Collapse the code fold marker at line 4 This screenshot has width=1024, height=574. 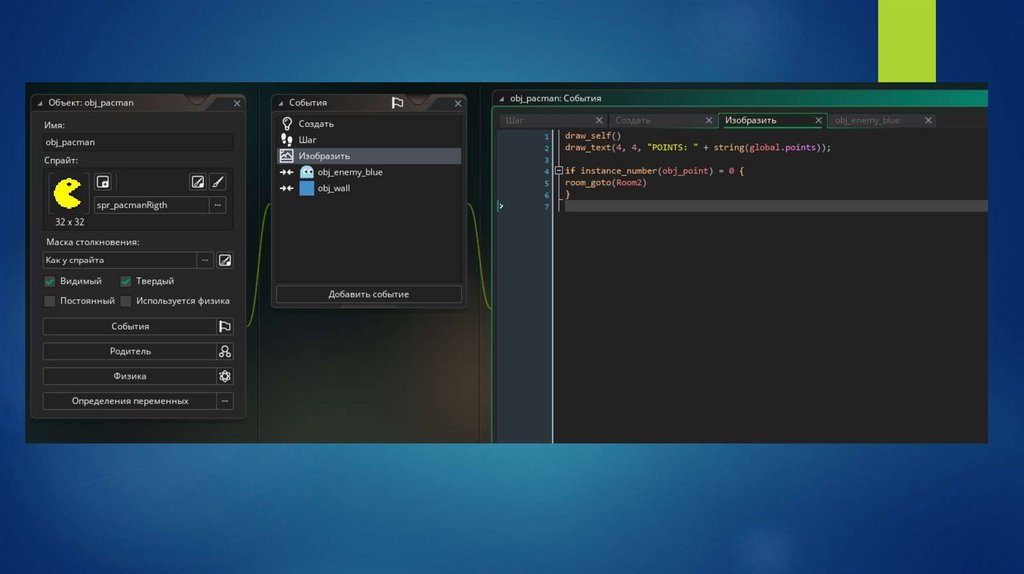click(558, 171)
